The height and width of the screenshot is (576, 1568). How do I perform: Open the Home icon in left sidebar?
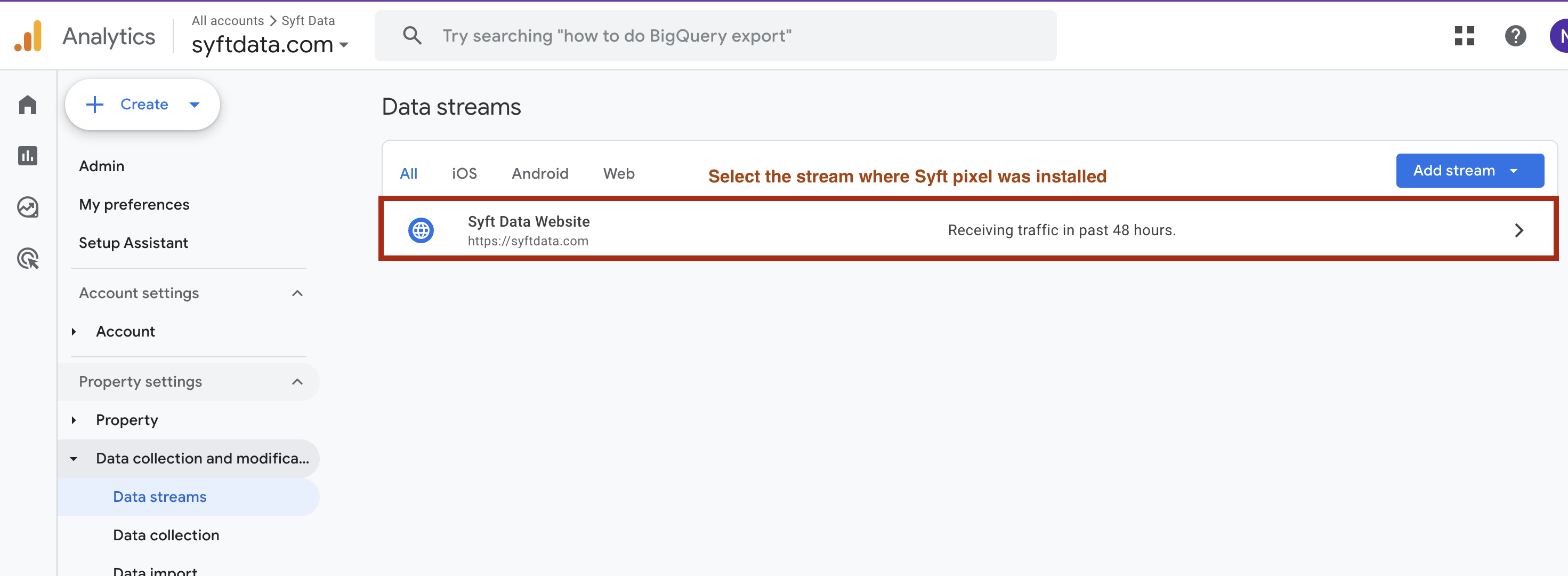click(27, 105)
